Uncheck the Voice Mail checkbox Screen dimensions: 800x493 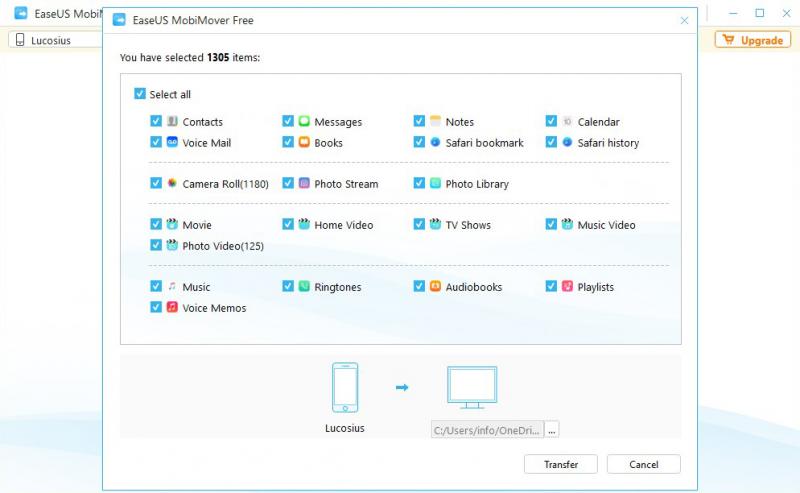[x=156, y=142]
